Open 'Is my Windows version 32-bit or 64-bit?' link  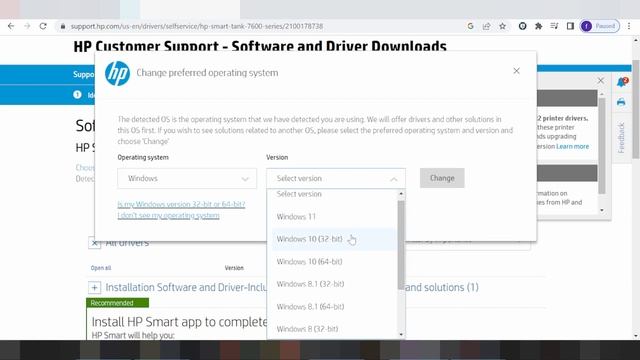(181, 204)
